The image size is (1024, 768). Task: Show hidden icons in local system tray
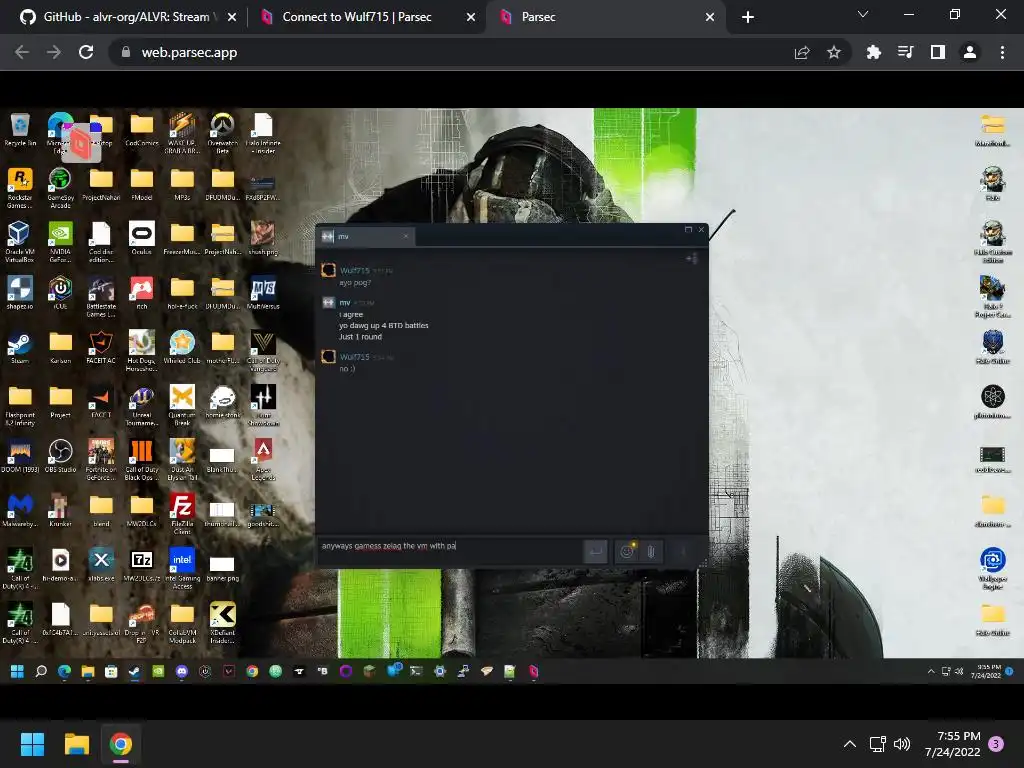(850, 744)
